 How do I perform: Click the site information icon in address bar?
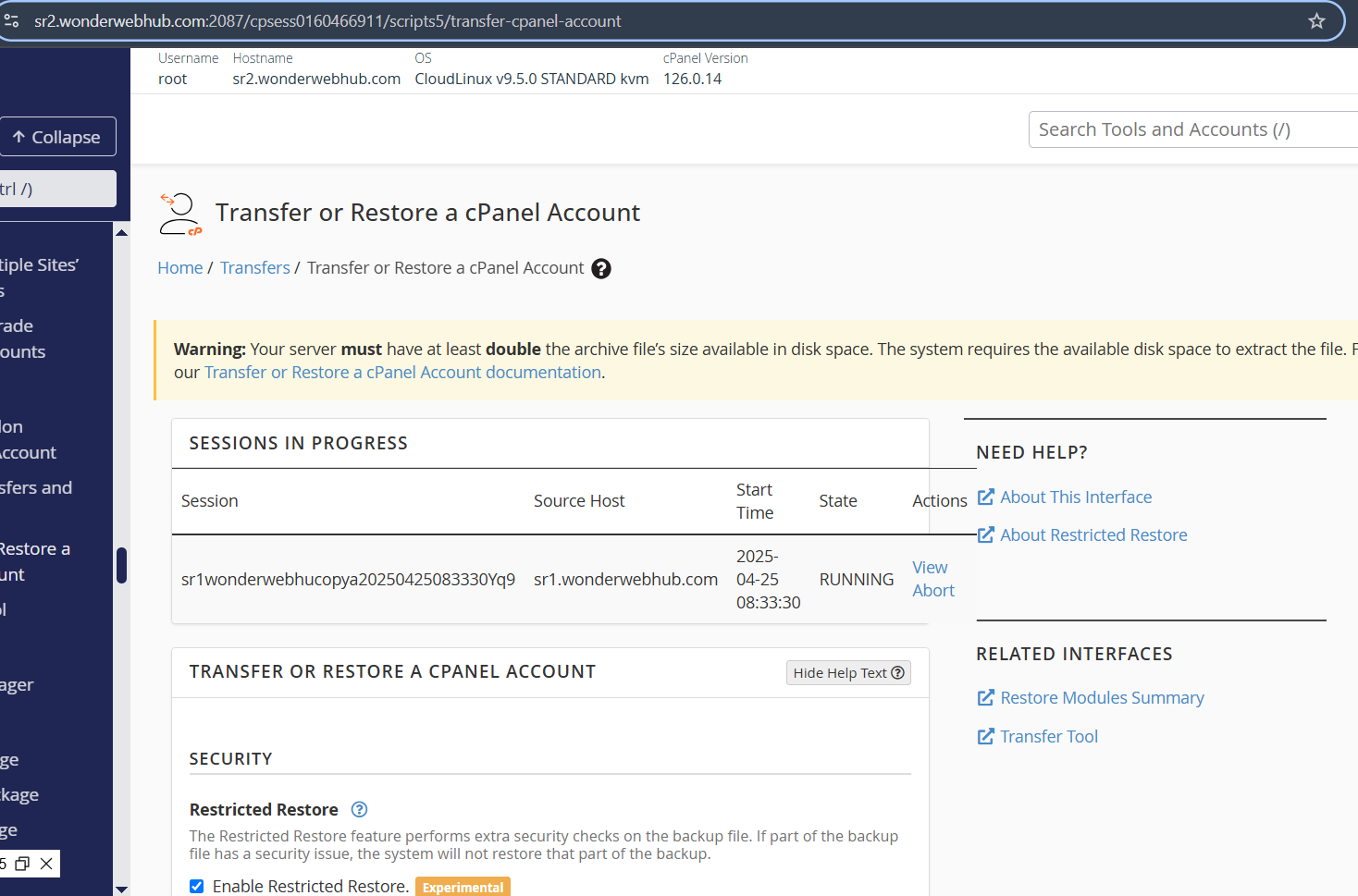11,21
